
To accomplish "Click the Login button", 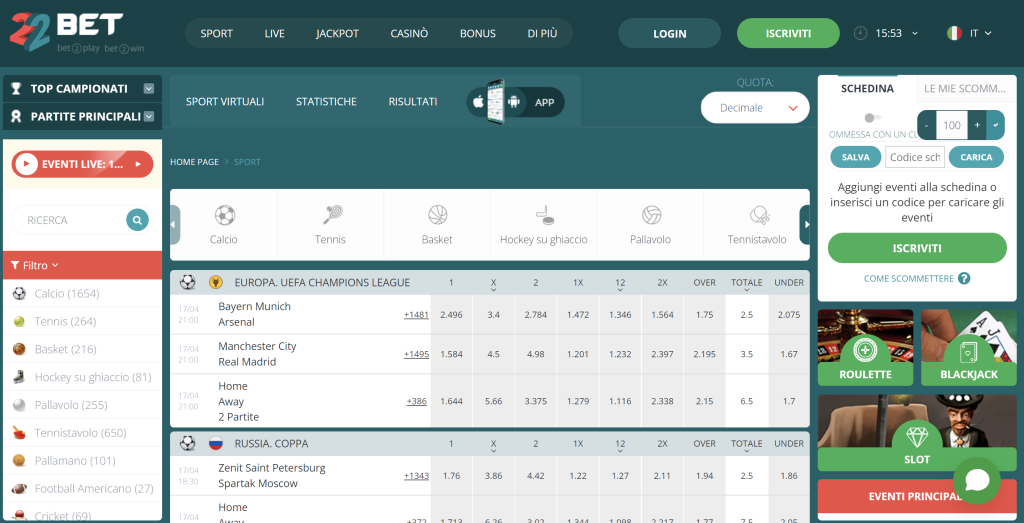I will [x=669, y=33].
